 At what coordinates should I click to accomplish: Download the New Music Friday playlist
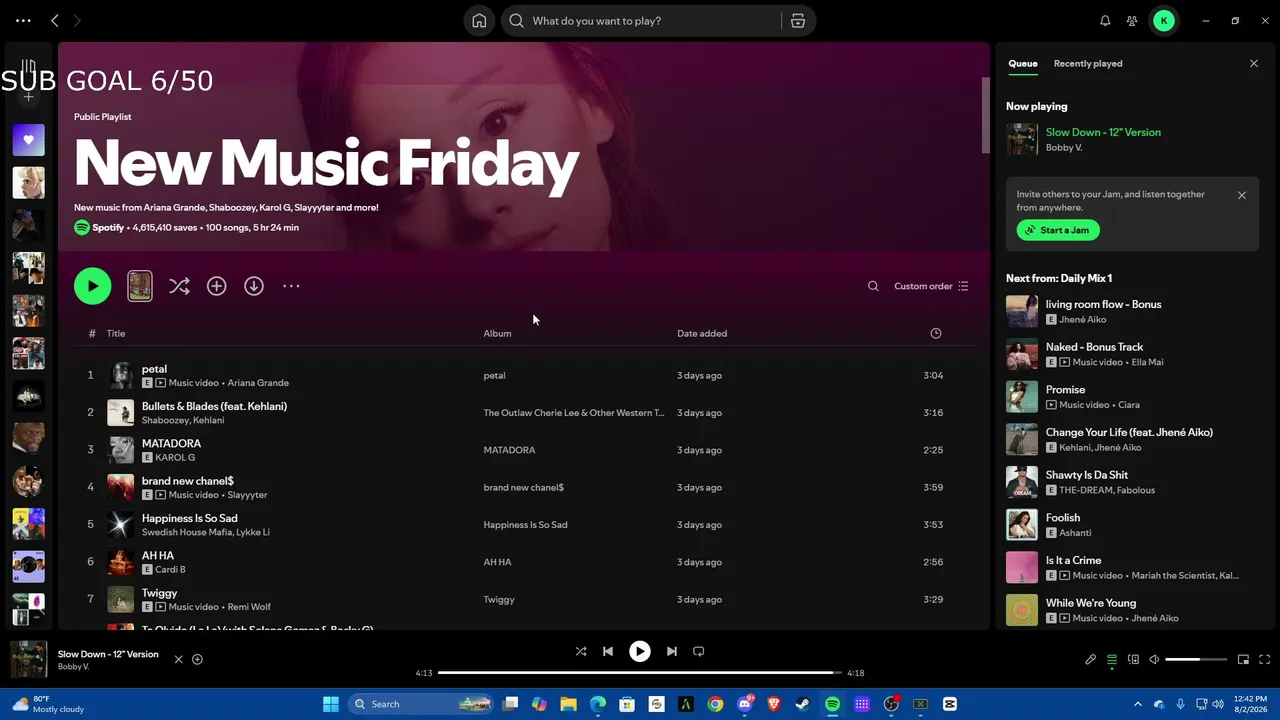click(x=254, y=286)
